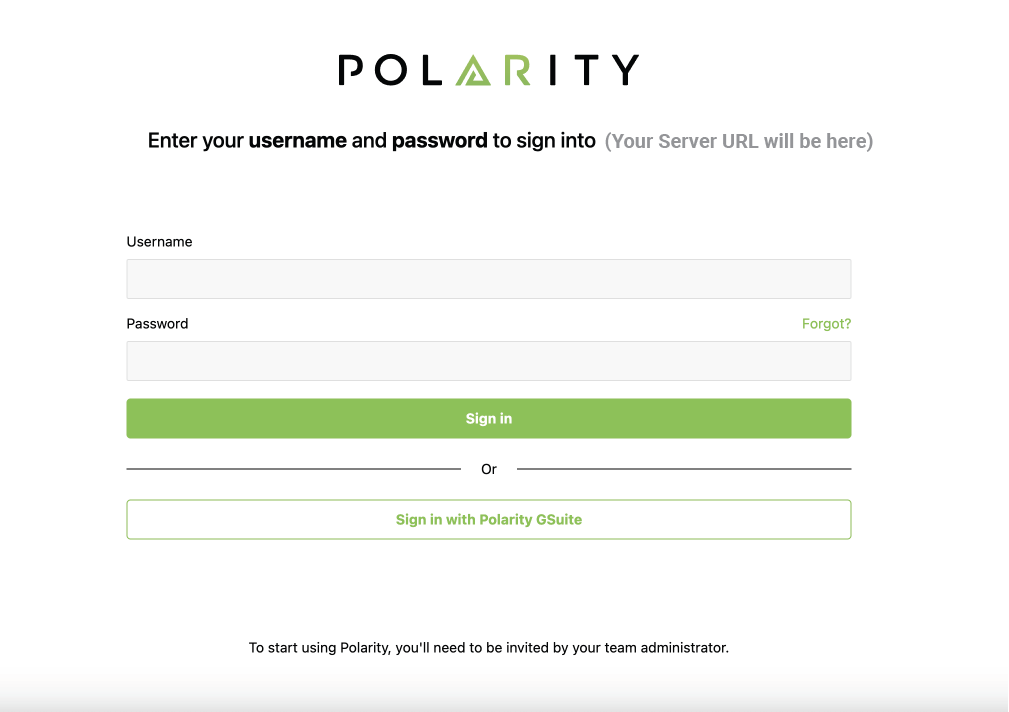Click bold "username" word in heading
Screen dimensions: 1009x712
click(297, 141)
